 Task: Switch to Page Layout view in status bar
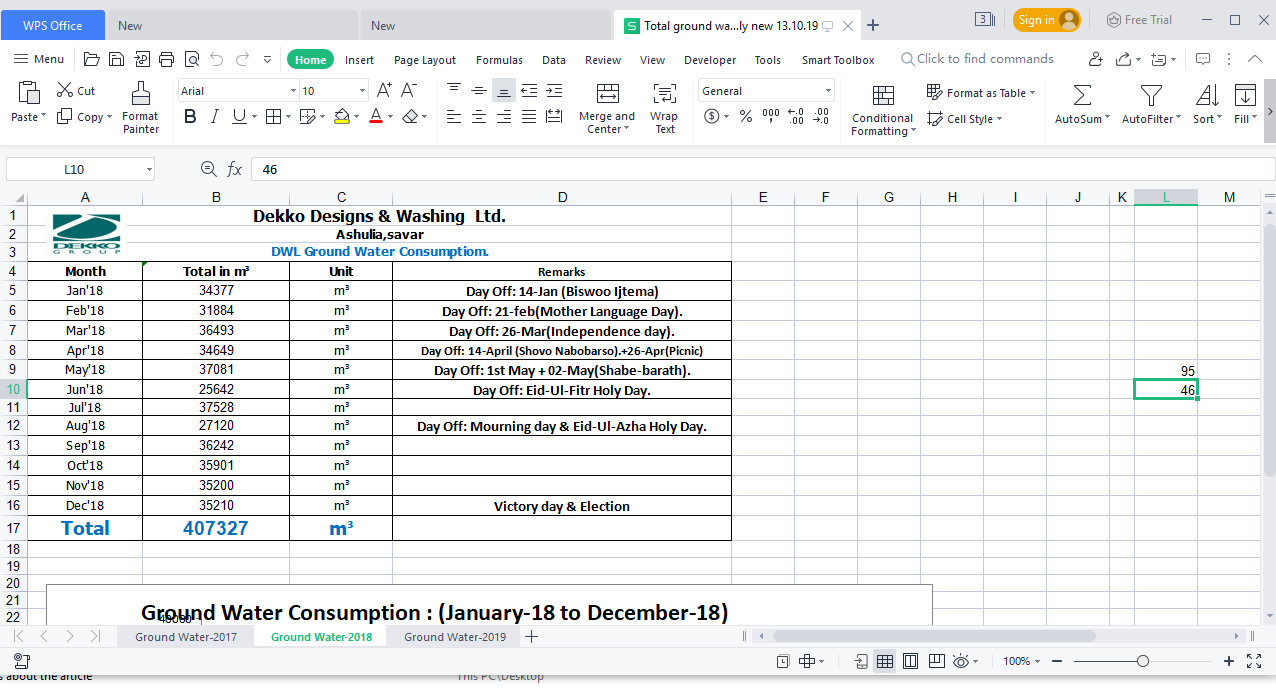coord(910,661)
